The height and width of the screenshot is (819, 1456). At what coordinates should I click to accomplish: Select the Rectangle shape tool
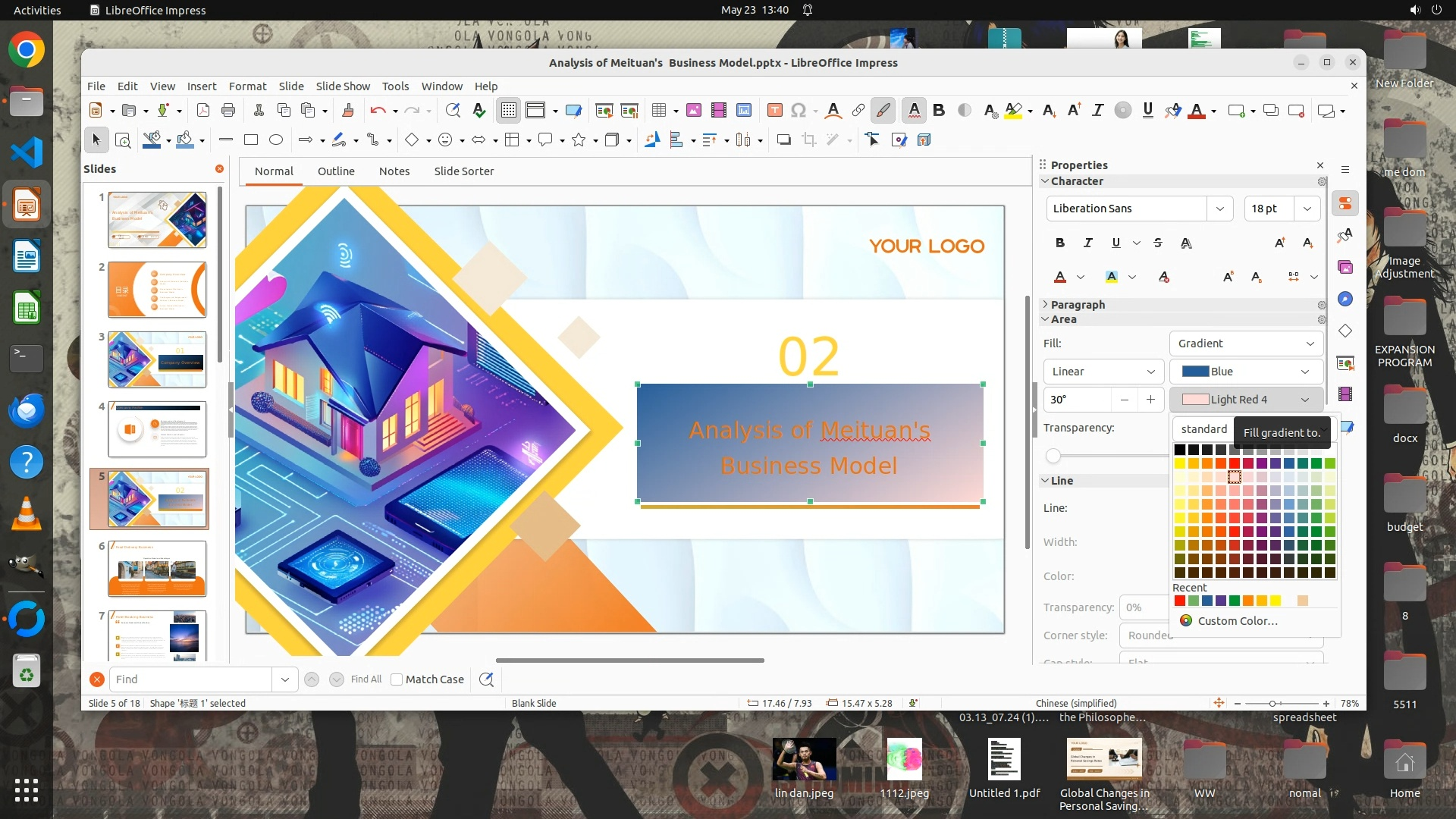[x=251, y=140]
